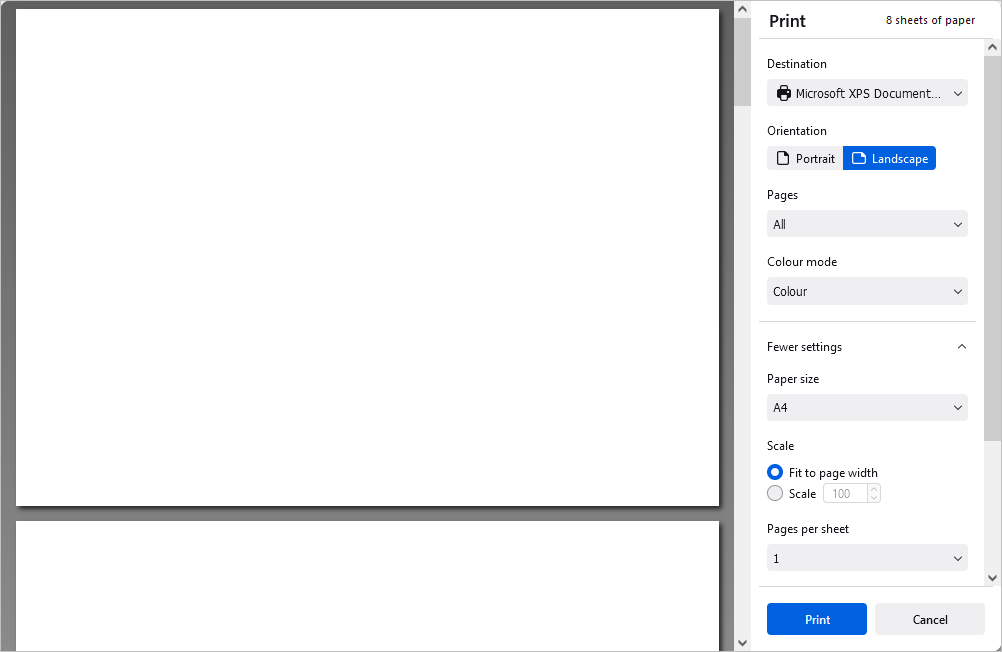The width and height of the screenshot is (1002, 652).
Task: Open the Pages dropdown showing All
Action: (x=867, y=223)
